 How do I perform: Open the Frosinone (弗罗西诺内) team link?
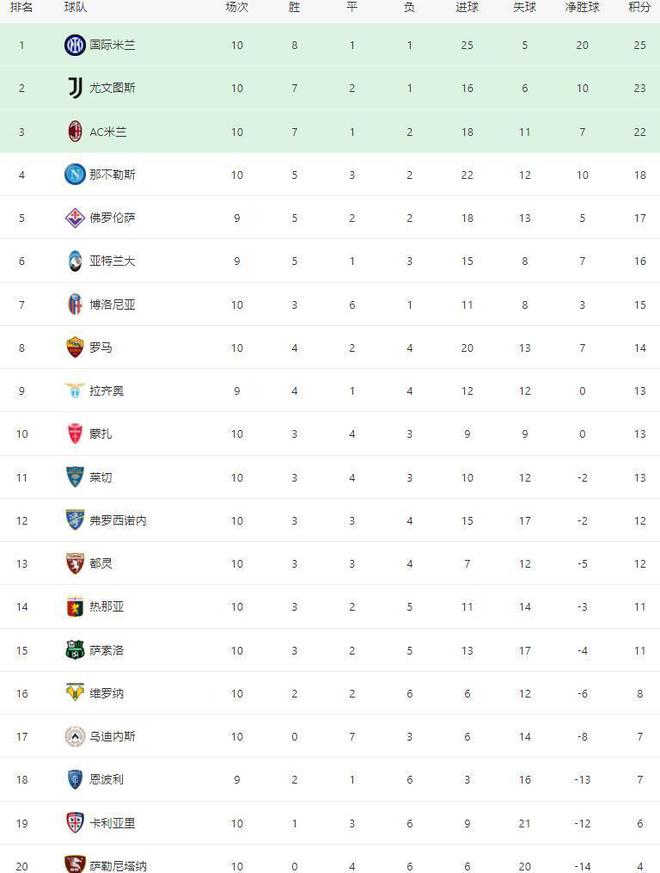[x=118, y=520]
